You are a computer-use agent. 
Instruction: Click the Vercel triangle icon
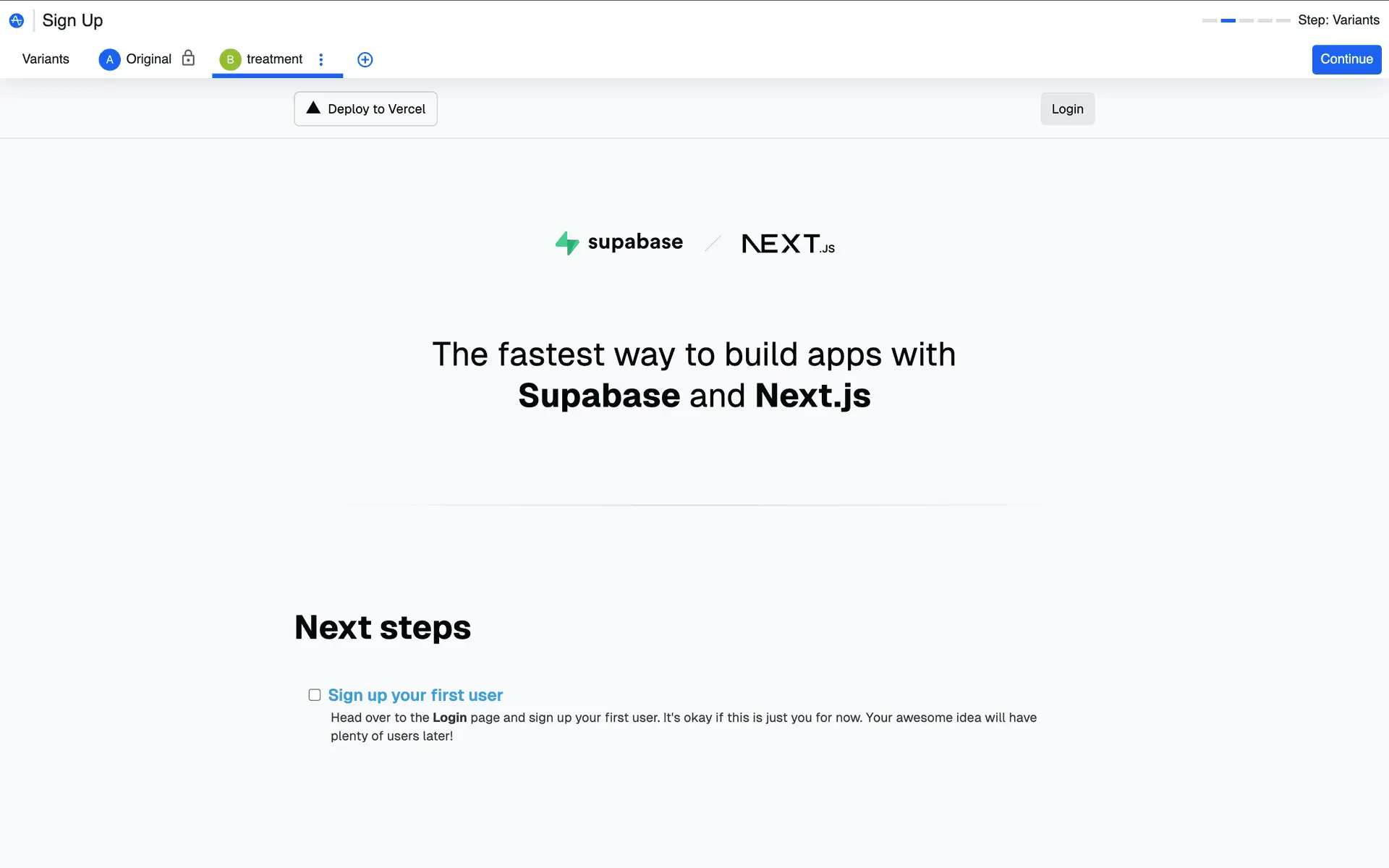[313, 108]
